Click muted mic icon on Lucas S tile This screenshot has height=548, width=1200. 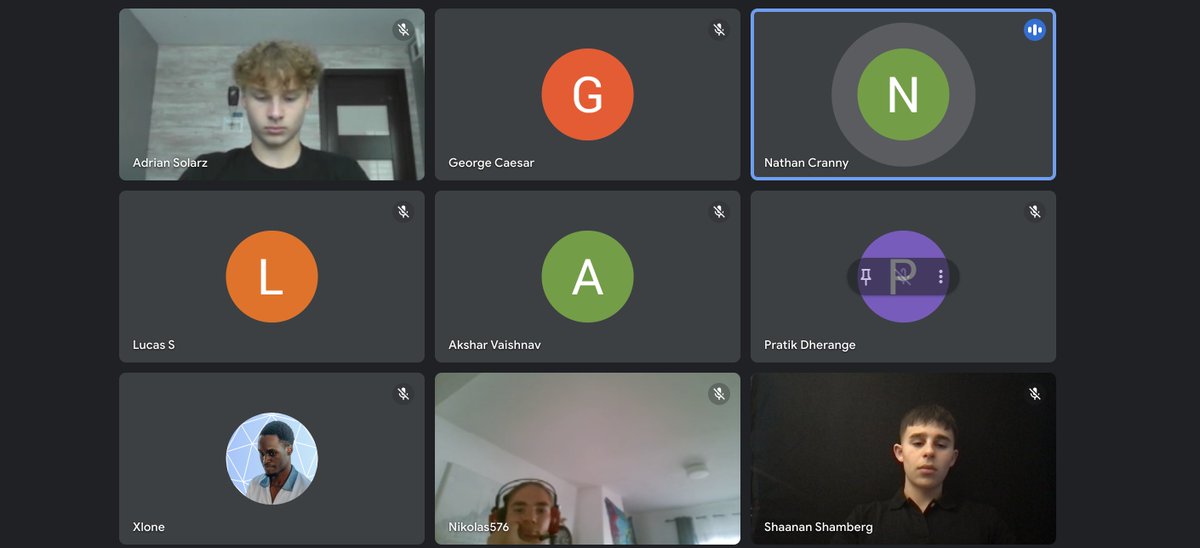tap(403, 212)
